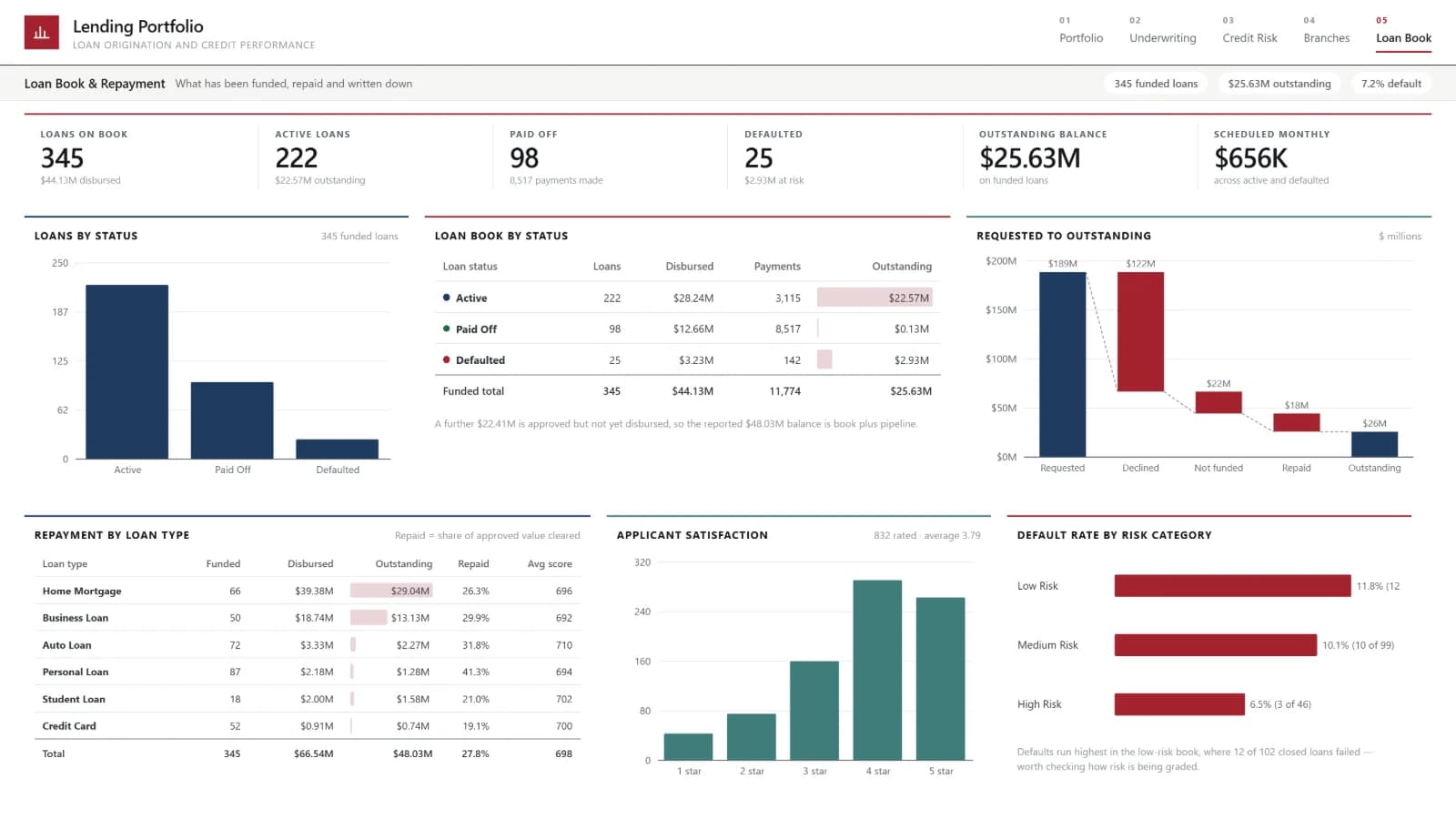This screenshot has width=1456, height=819.
Task: Click Personal Loan repaid 41.3% cell
Action: tap(475, 672)
